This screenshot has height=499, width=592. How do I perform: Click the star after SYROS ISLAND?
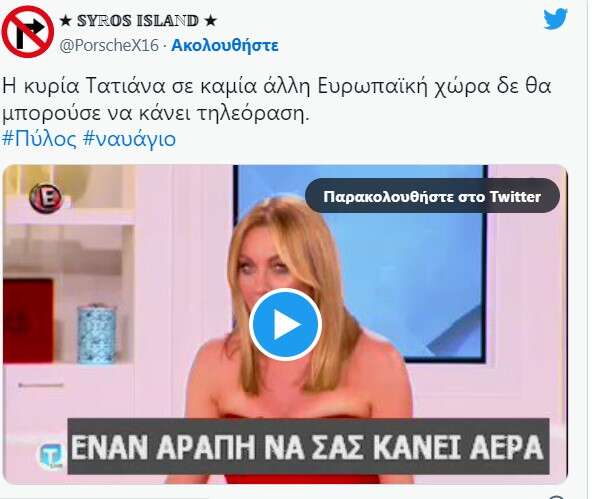[x=210, y=21]
